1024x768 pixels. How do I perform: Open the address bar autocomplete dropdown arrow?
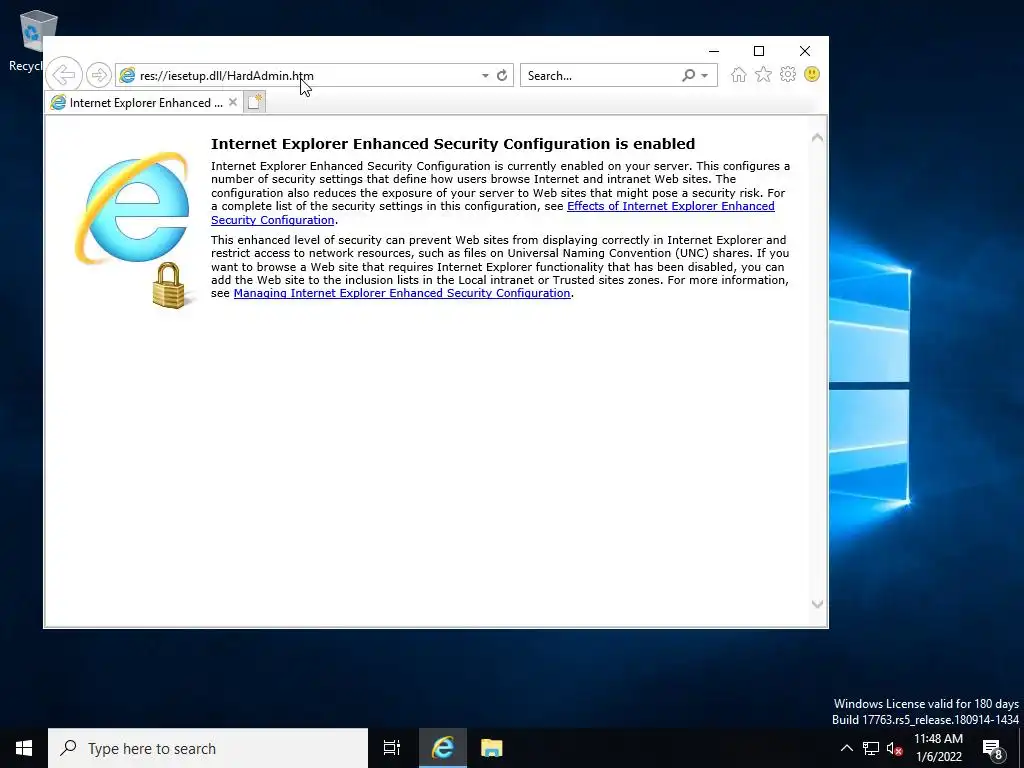[x=485, y=76]
